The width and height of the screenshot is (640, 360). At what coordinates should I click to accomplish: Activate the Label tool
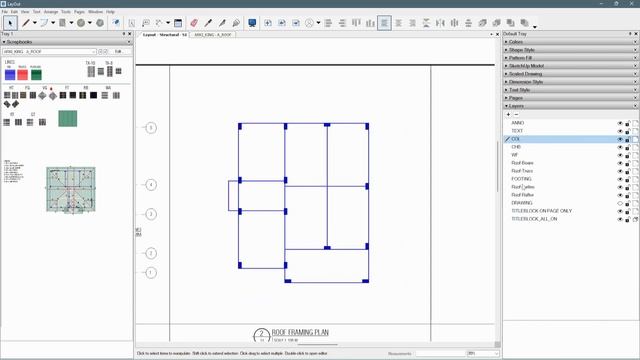(x=146, y=23)
